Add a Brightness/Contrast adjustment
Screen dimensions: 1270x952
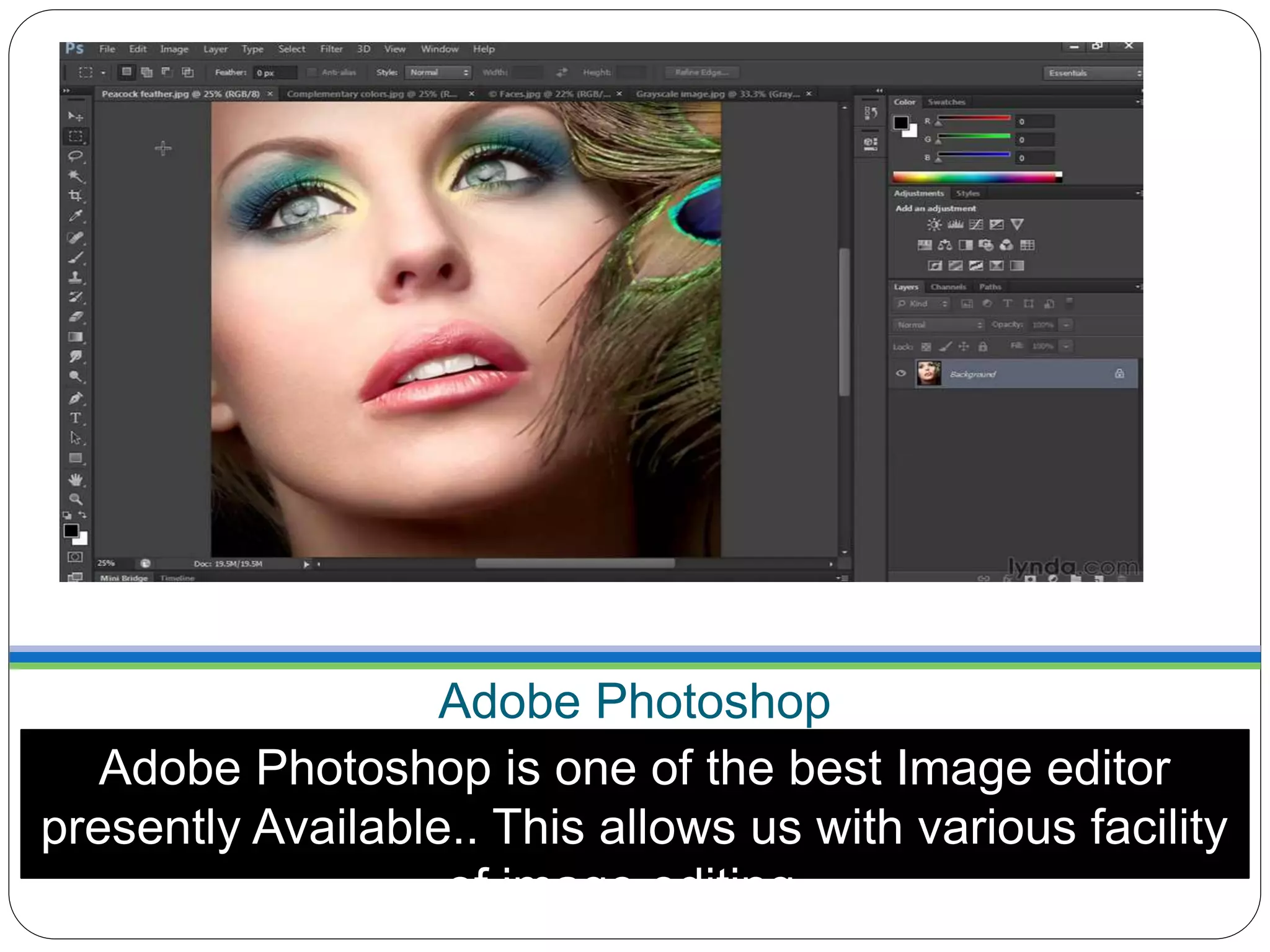pyautogui.click(x=934, y=224)
